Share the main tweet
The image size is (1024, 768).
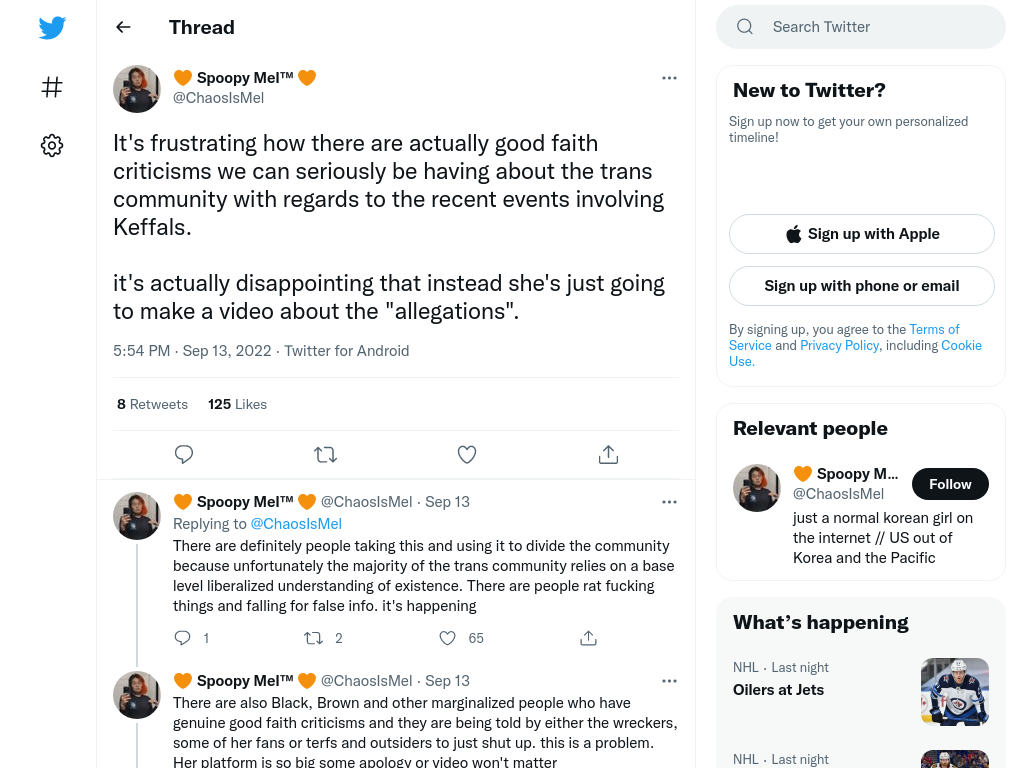(x=608, y=454)
